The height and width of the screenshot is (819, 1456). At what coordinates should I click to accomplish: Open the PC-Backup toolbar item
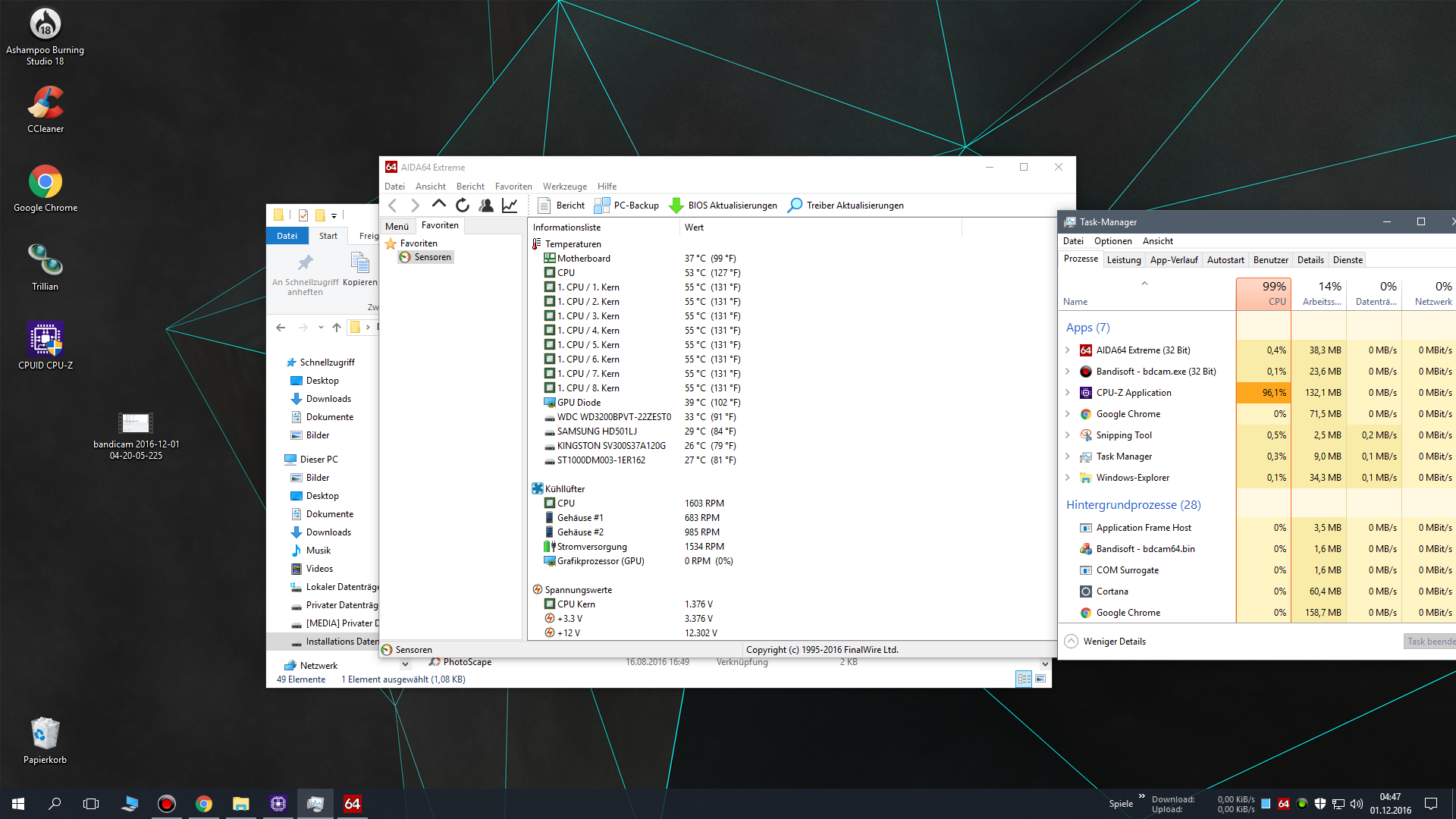626,206
